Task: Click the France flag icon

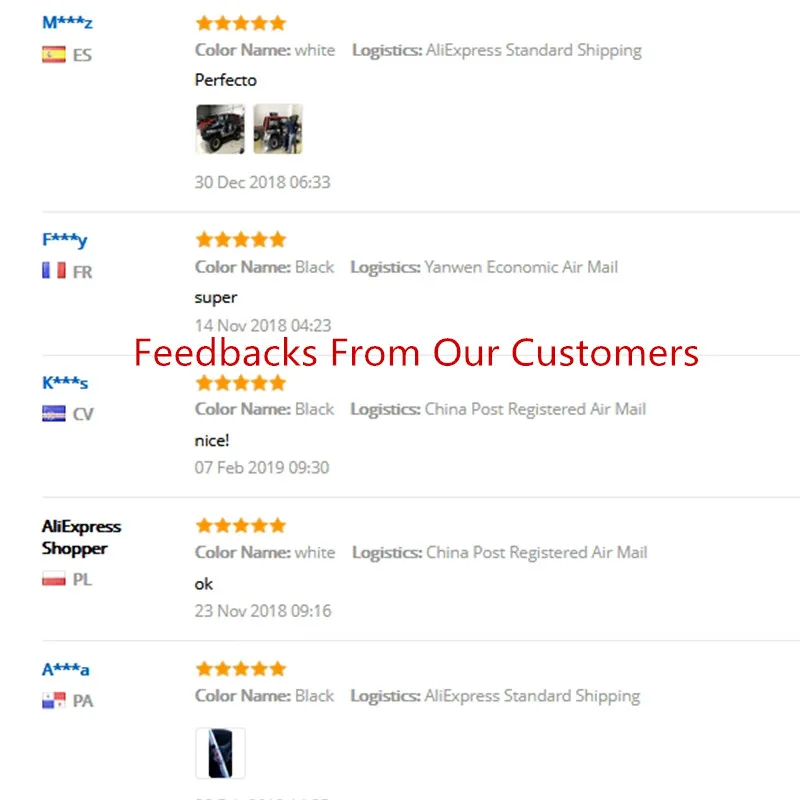Action: point(54,271)
